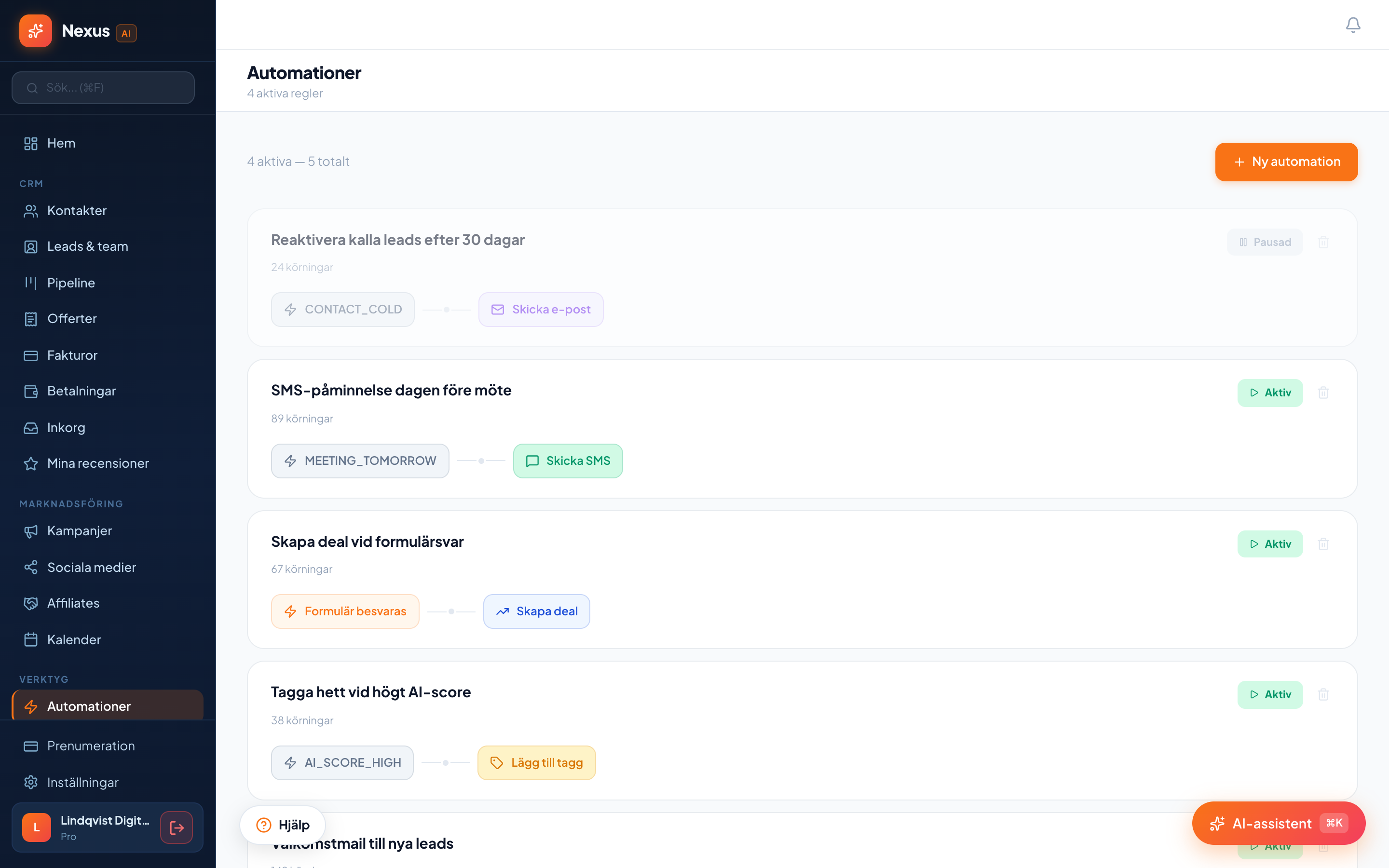Go to Hem in the sidebar
Image resolution: width=1389 pixels, height=868 pixels.
(108, 143)
